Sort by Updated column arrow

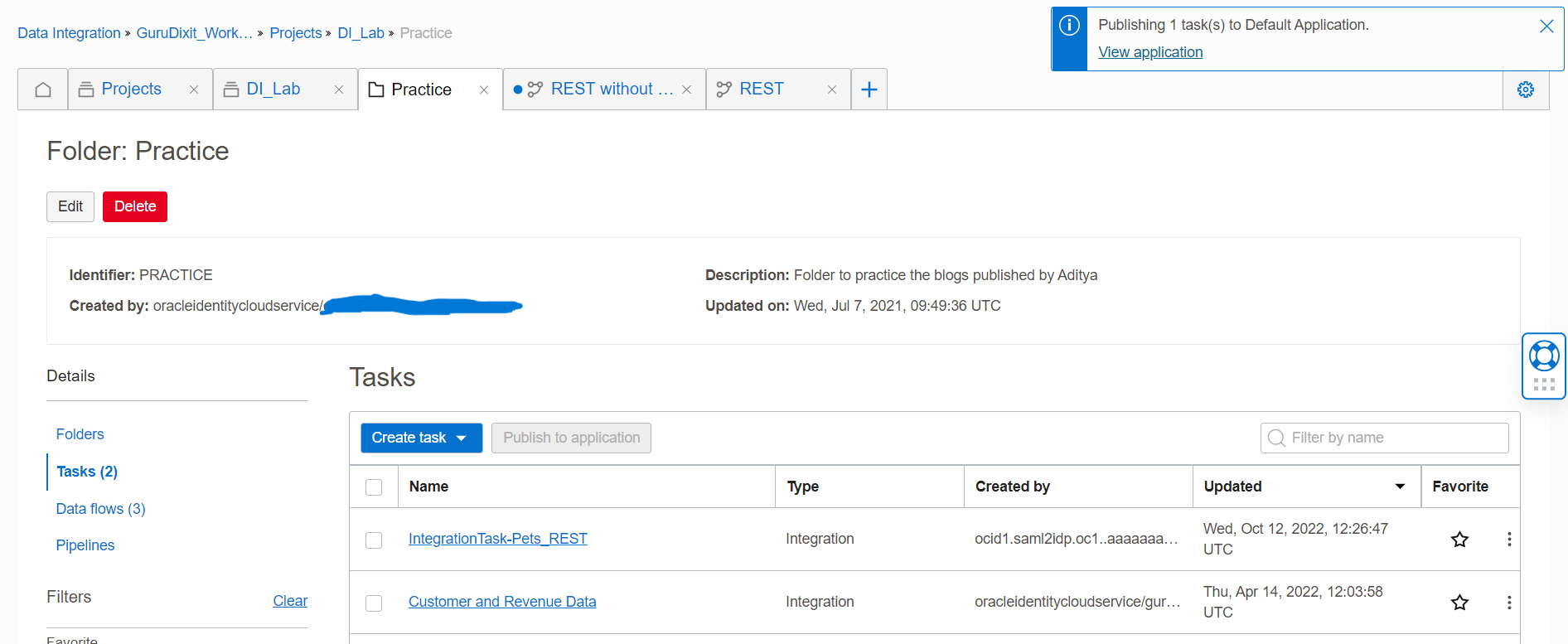click(x=1400, y=487)
